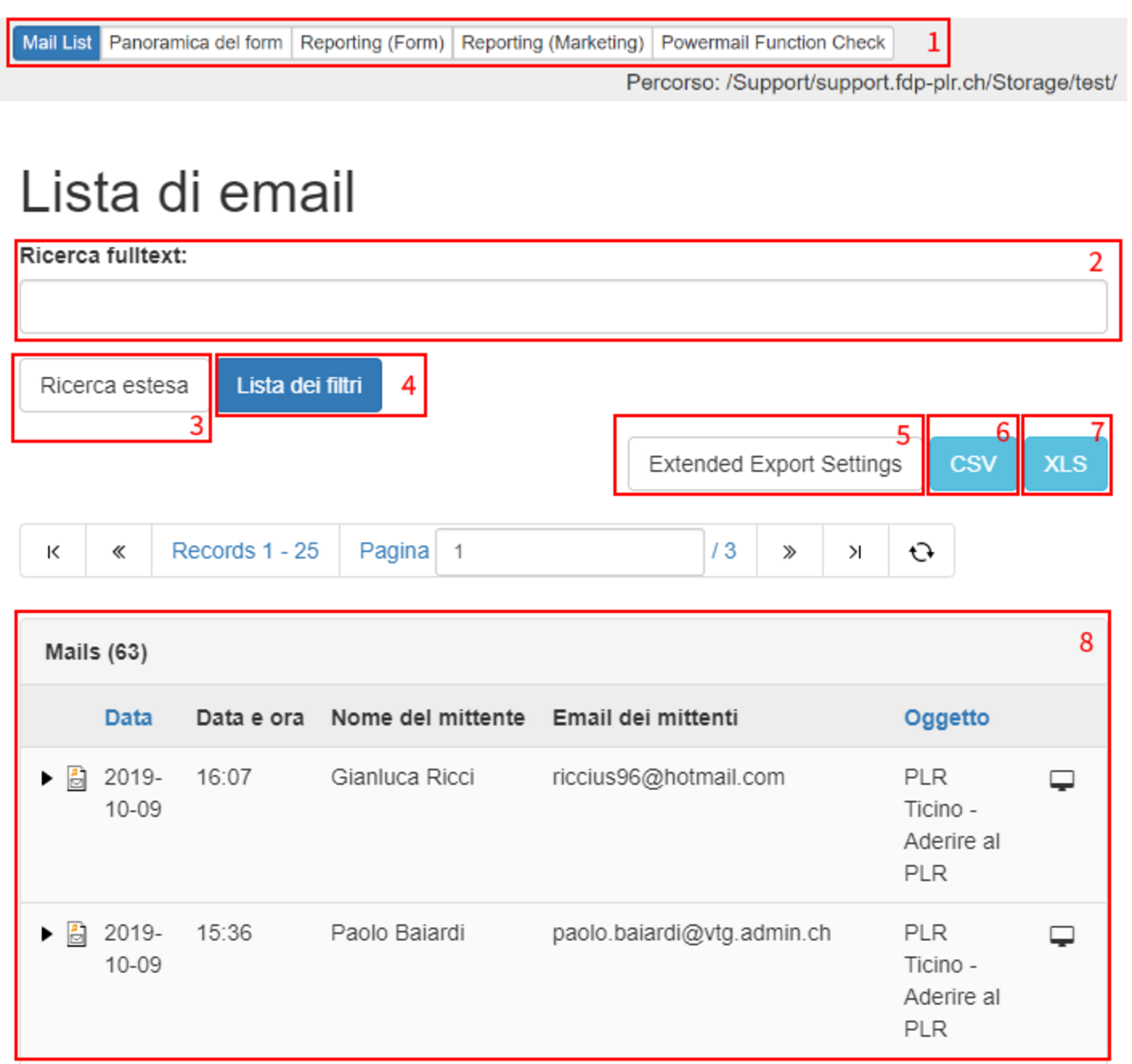This screenshot has width=1132, height=1064.
Task: Sort mails by Data column
Action: pyautogui.click(x=128, y=718)
